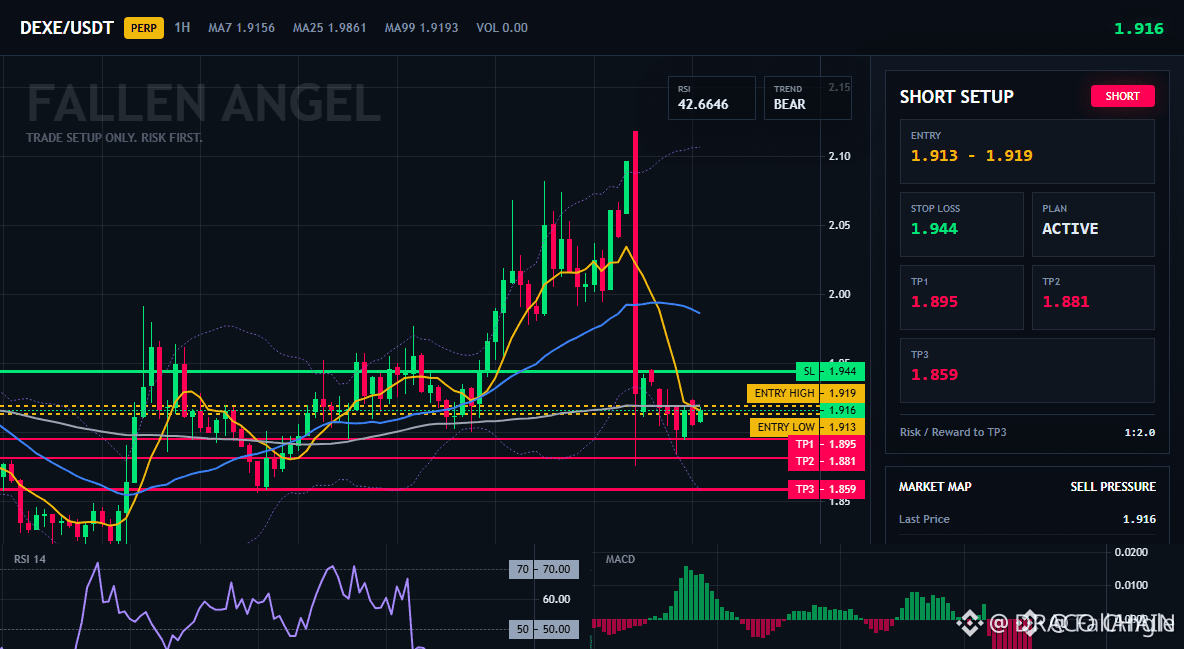Click the TRADE SETUP ONLY. RISK FIRST. subtitle

click(114, 138)
